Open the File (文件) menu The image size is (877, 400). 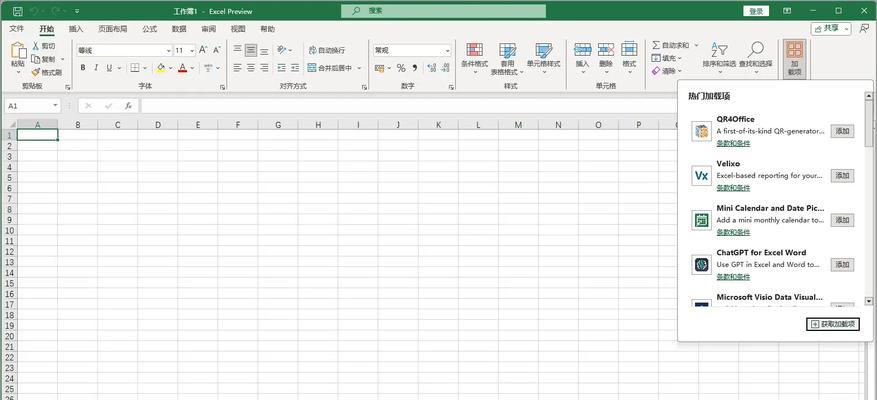pyautogui.click(x=16, y=29)
